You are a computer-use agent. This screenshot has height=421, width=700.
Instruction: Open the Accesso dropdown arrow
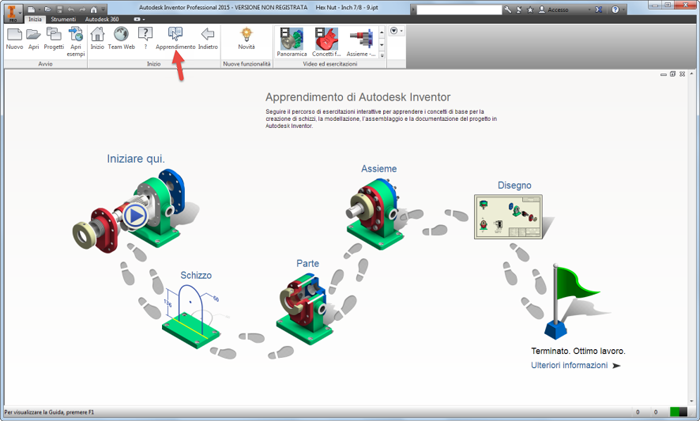(x=590, y=9)
